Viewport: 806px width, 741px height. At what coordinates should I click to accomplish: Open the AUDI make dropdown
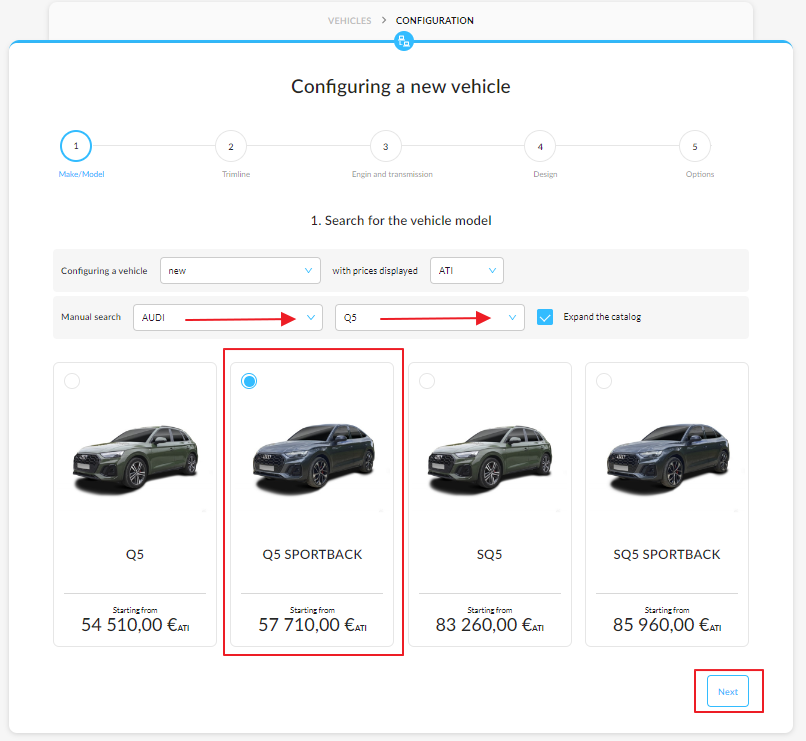click(228, 317)
